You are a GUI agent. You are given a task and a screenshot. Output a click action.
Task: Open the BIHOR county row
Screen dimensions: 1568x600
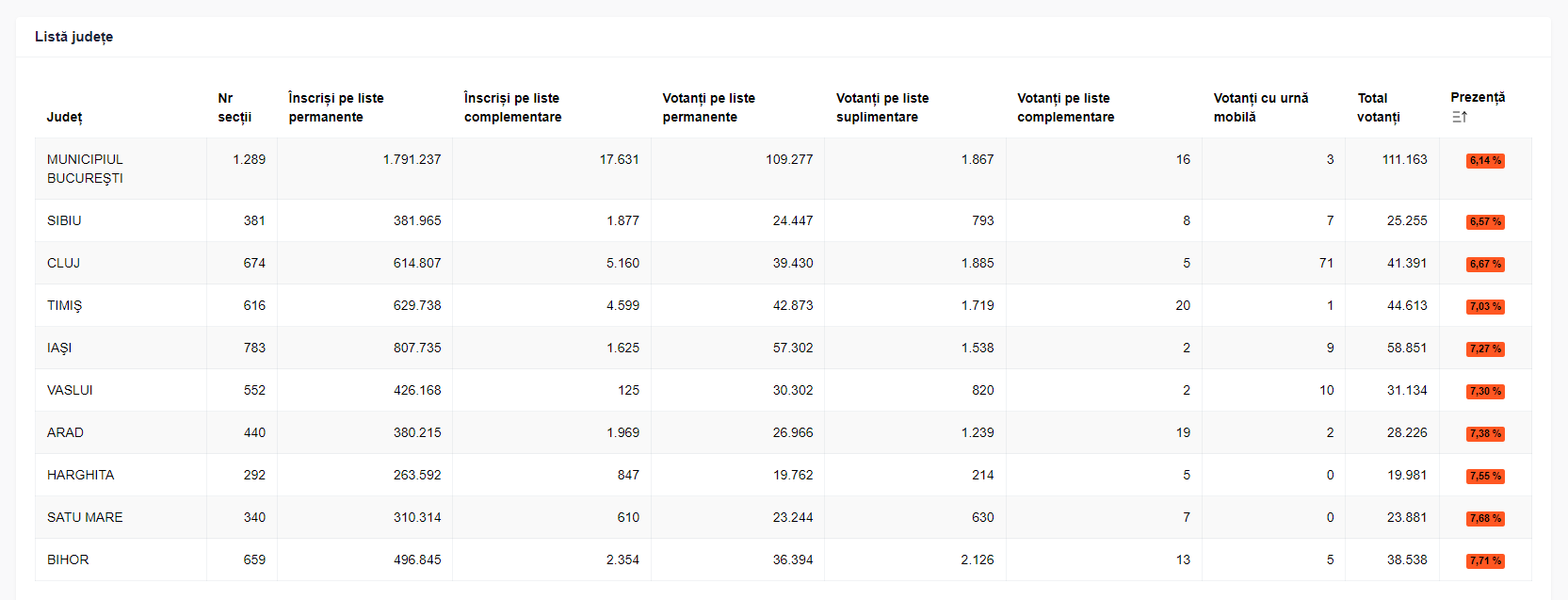pyautogui.click(x=784, y=559)
